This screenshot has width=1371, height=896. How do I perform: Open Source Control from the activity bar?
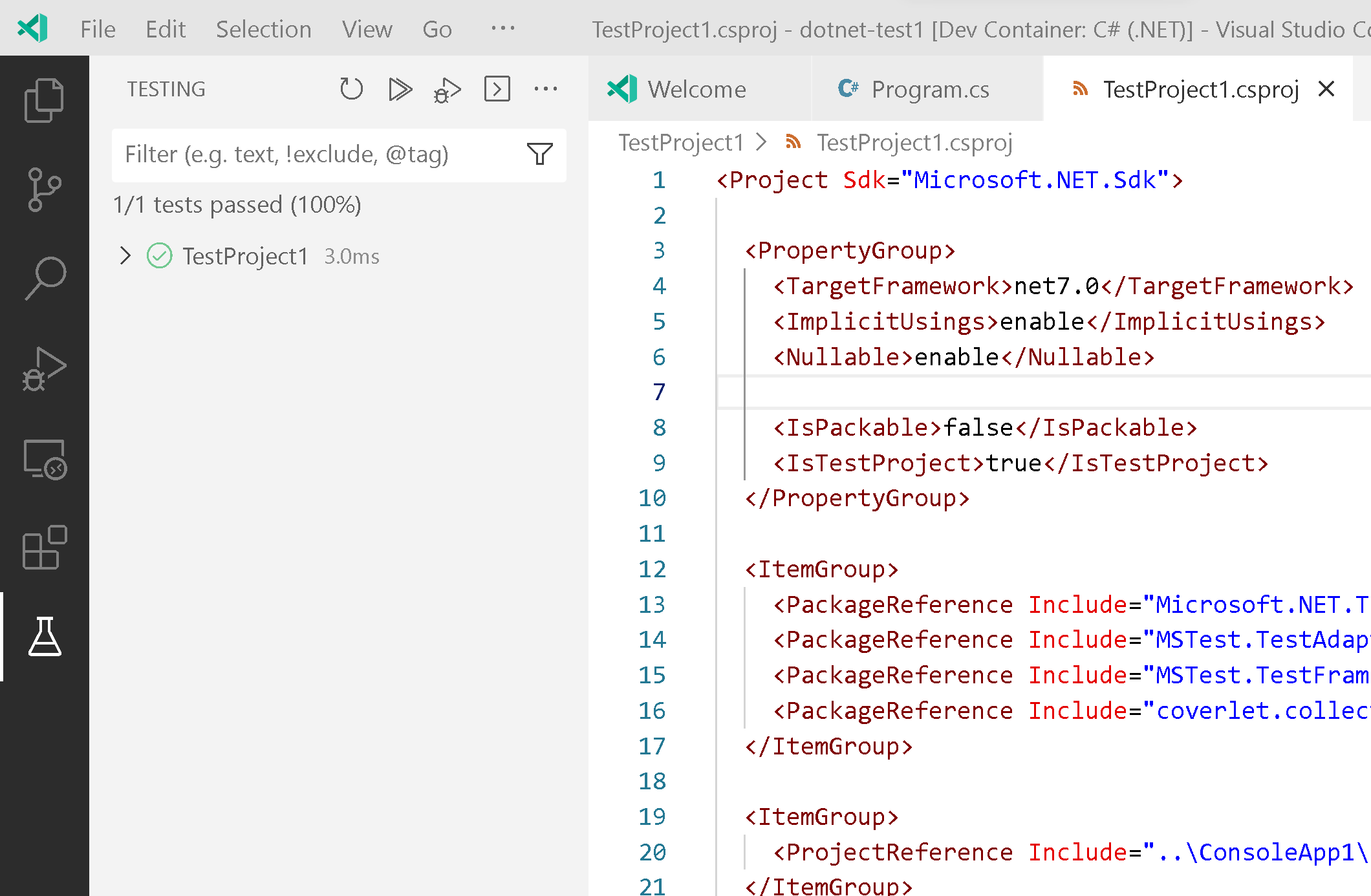pyautogui.click(x=45, y=189)
